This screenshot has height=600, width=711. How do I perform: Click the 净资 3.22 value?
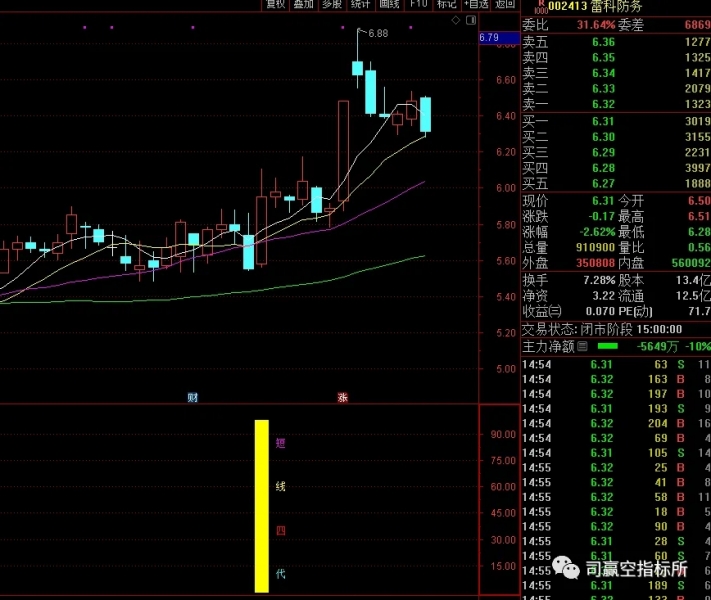(604, 296)
